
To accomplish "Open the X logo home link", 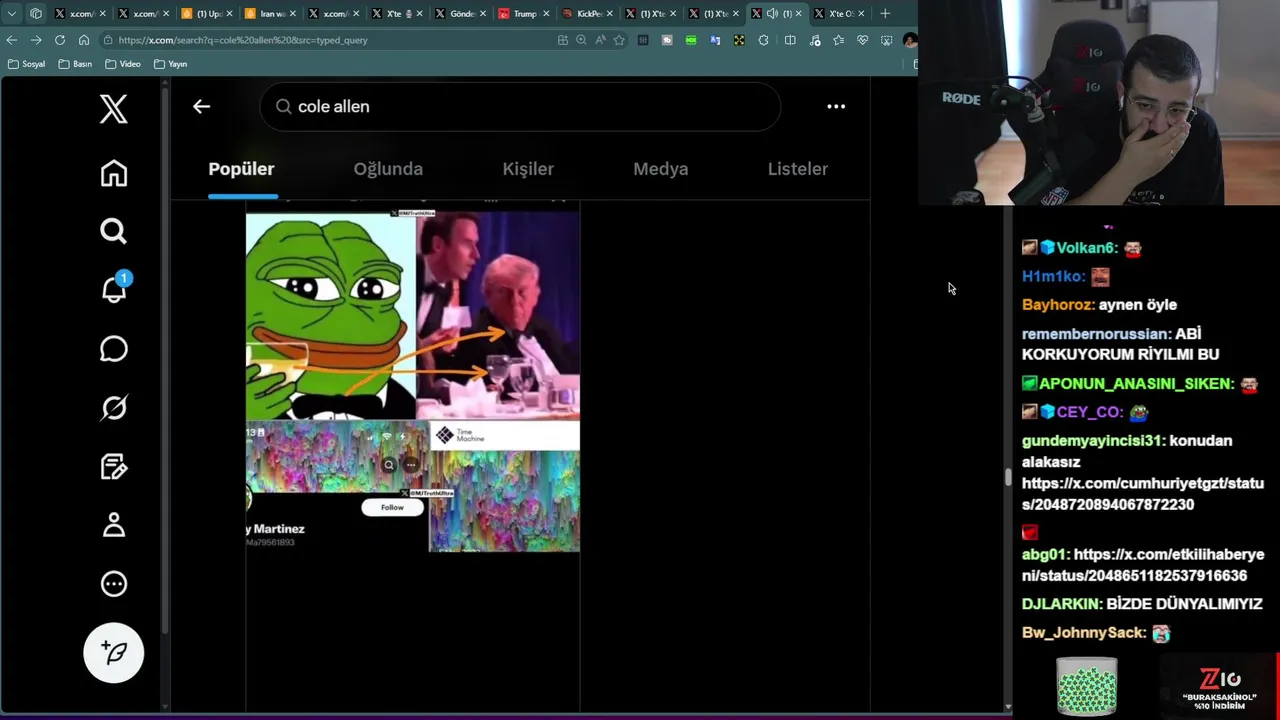I will (x=114, y=109).
